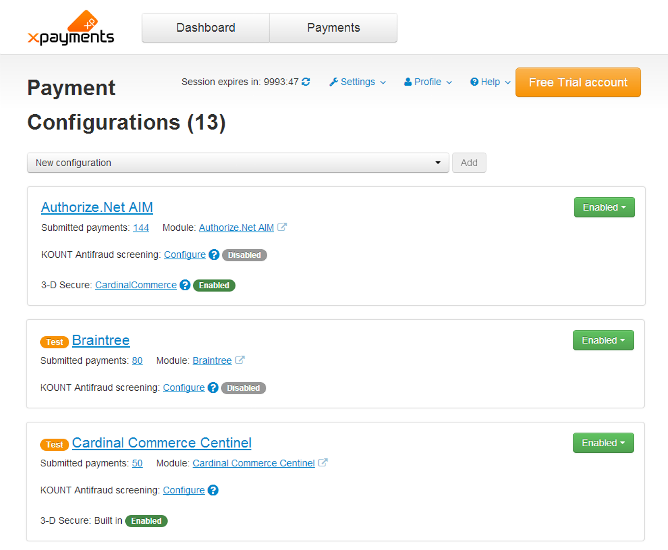Show 3-D Secure CardinalCommerce help icon
Screen dimensions: 668x550
tap(184, 285)
